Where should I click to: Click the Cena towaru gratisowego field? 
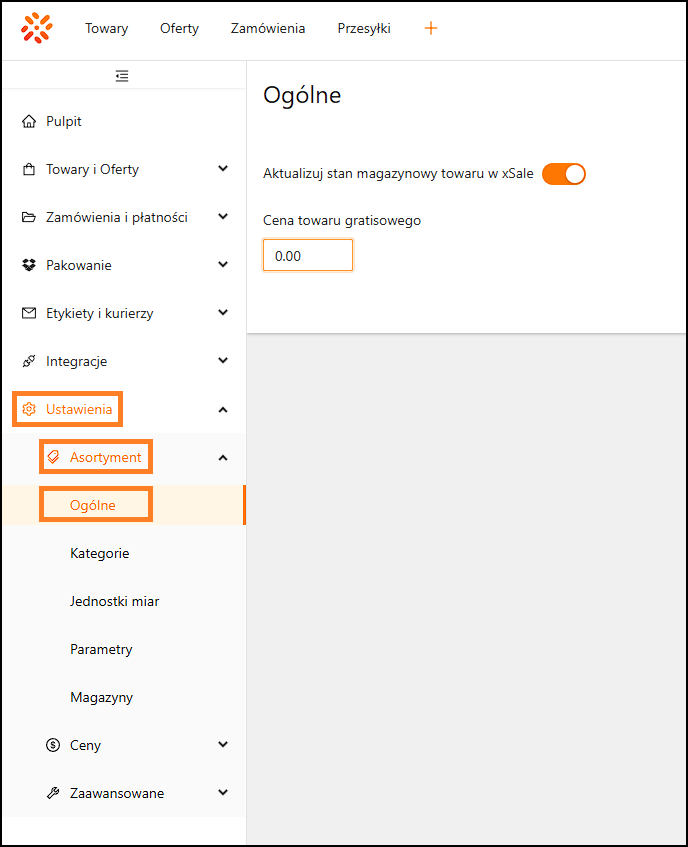[307, 256]
